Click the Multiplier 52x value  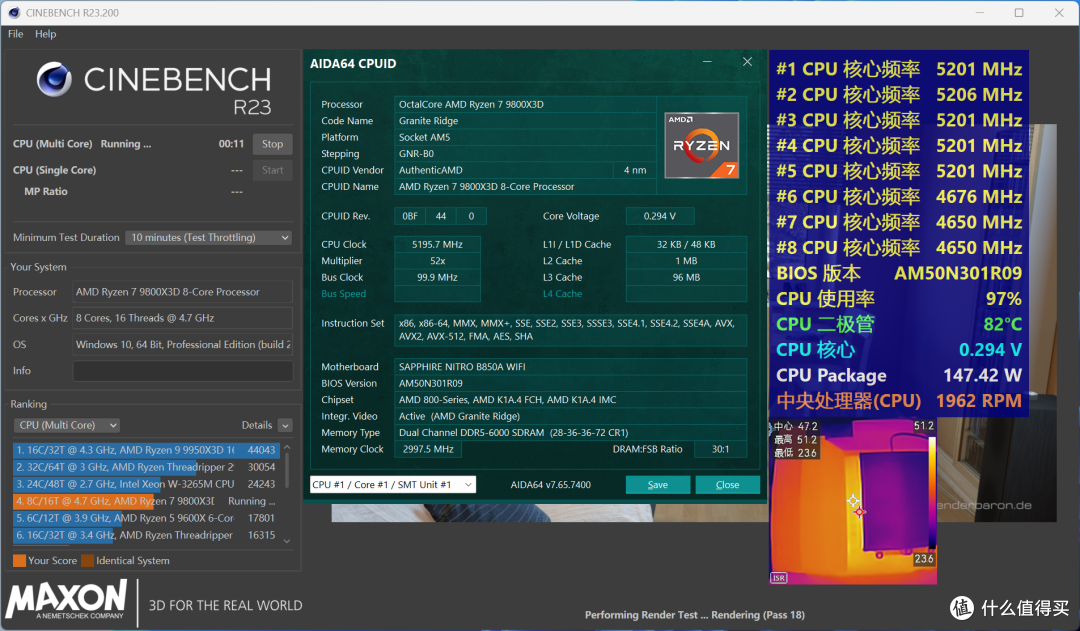click(437, 261)
